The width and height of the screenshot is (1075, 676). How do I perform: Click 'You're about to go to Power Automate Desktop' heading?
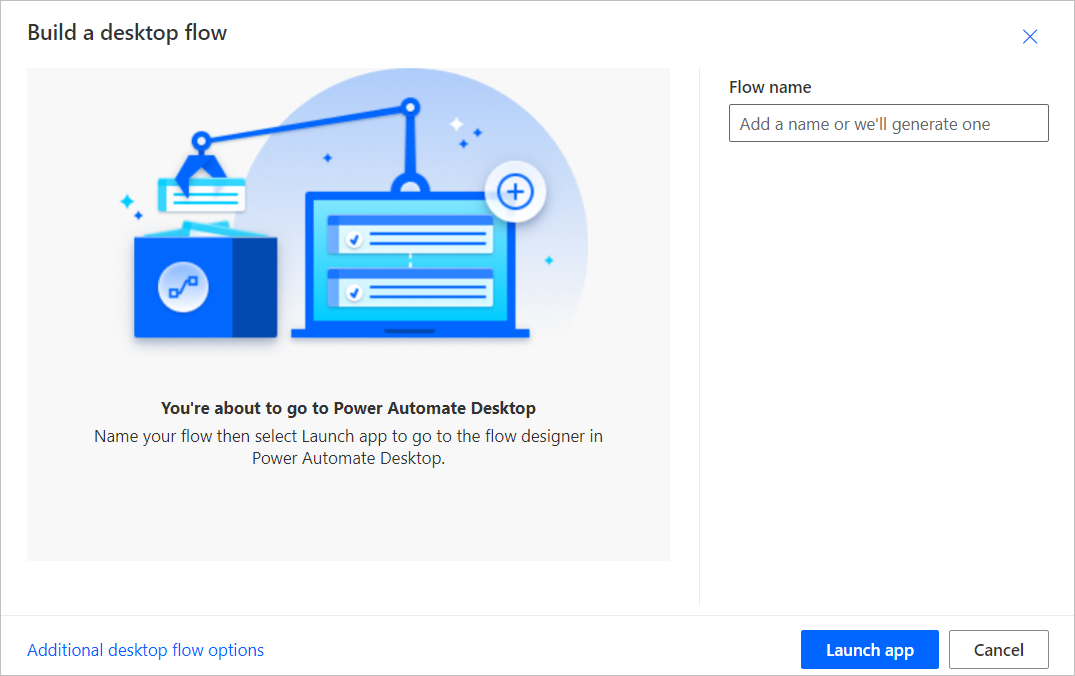click(348, 408)
